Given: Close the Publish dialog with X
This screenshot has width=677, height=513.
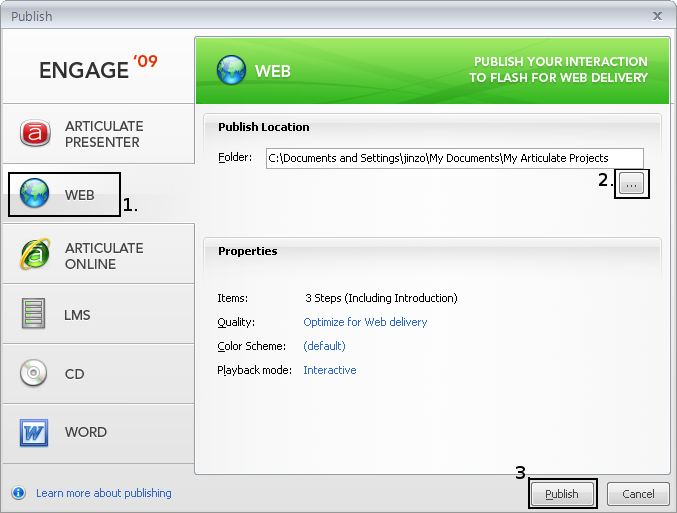Looking at the screenshot, I should [657, 16].
